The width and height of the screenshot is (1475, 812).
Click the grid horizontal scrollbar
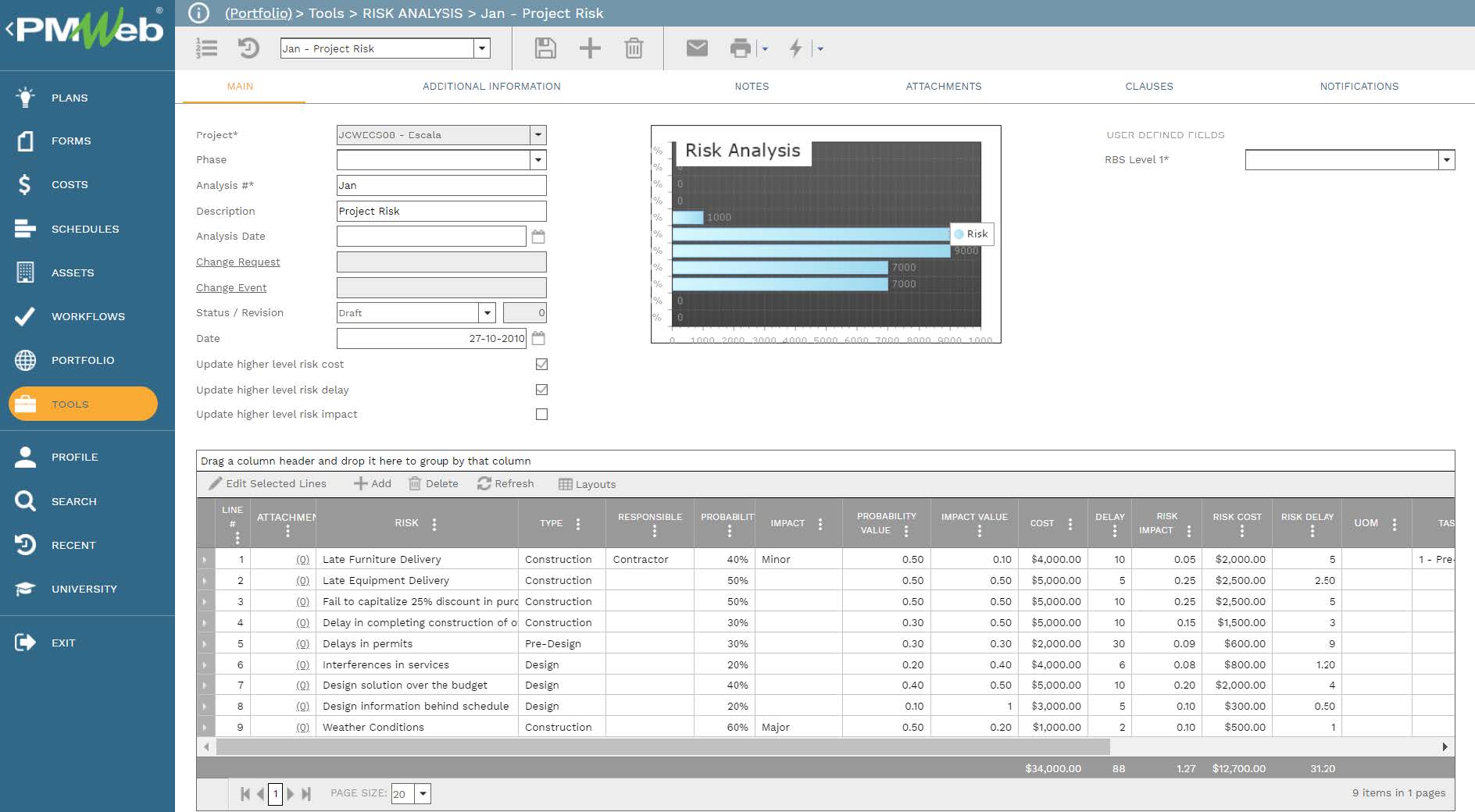pyautogui.click(x=662, y=746)
